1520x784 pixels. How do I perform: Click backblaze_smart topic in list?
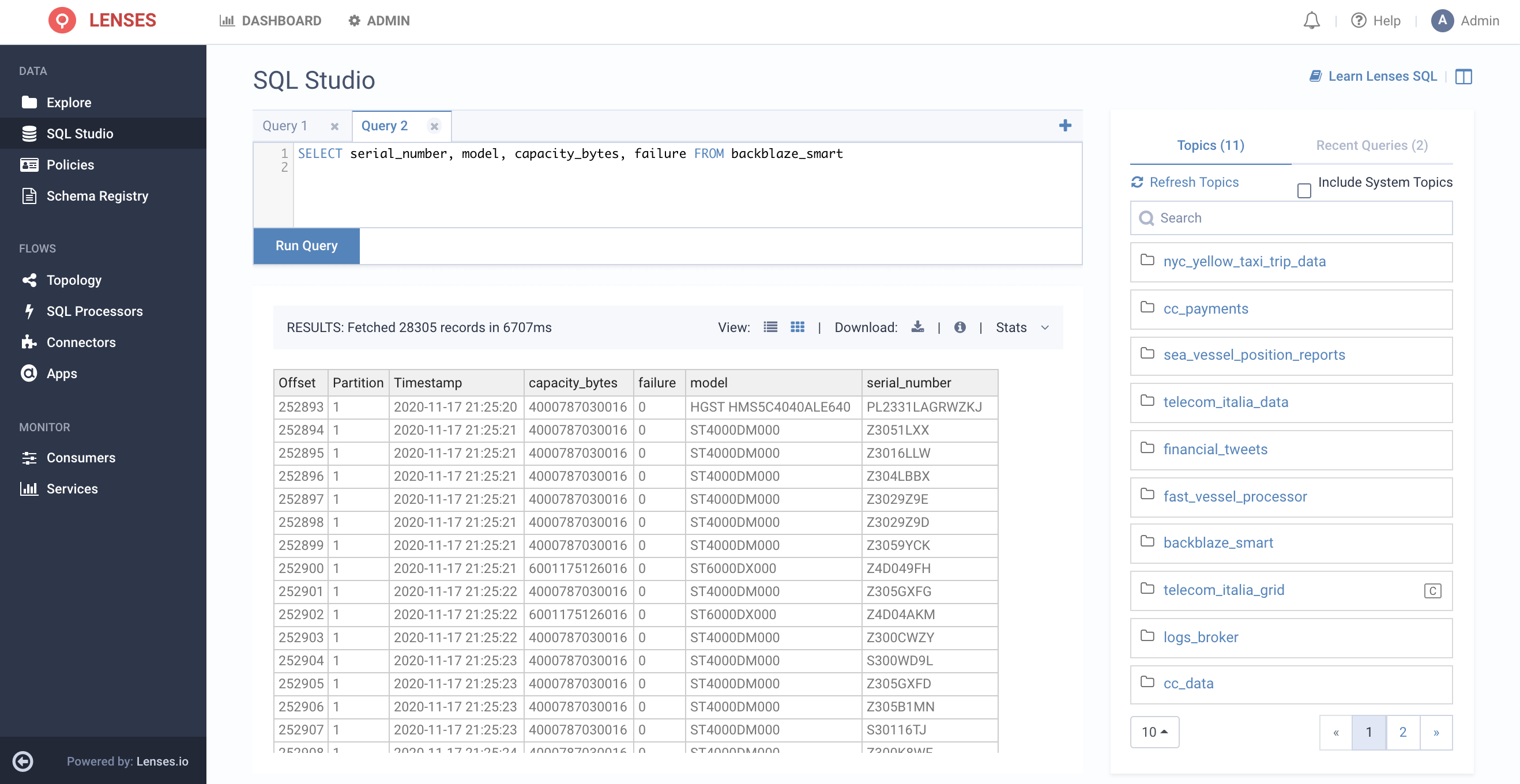[1218, 542]
